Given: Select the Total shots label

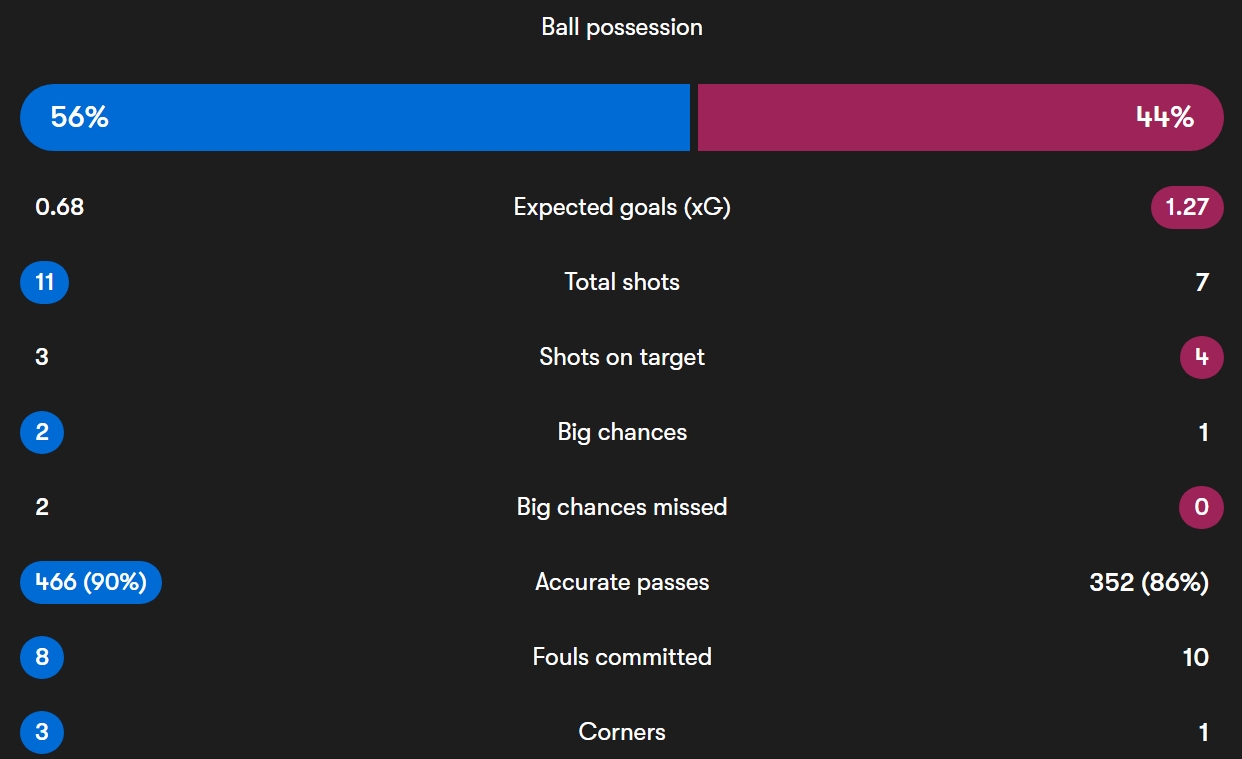Looking at the screenshot, I should coord(622,282).
